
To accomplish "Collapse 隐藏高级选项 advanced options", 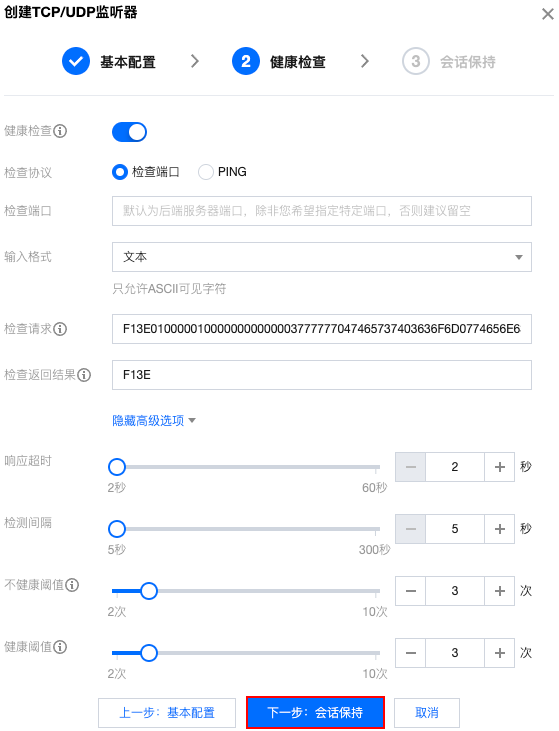I will pos(154,421).
